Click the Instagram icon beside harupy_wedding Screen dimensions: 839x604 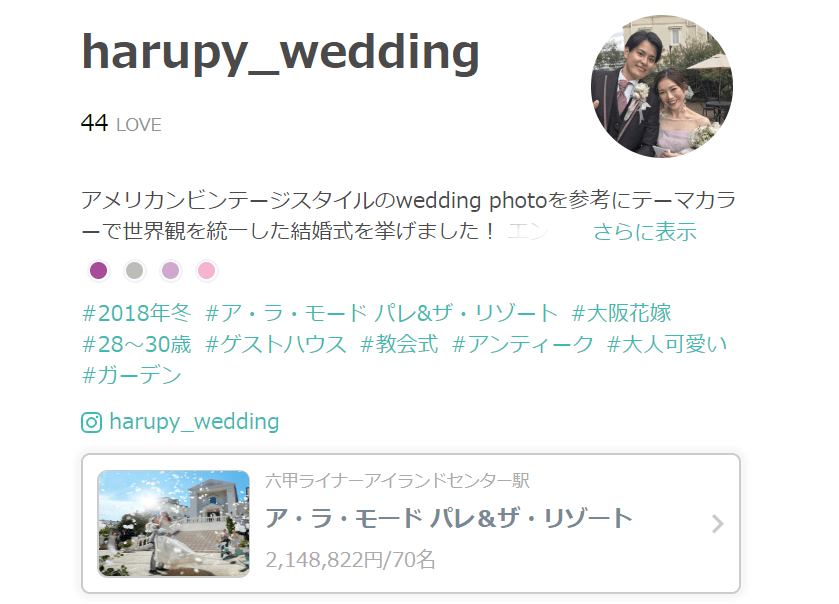[91, 422]
